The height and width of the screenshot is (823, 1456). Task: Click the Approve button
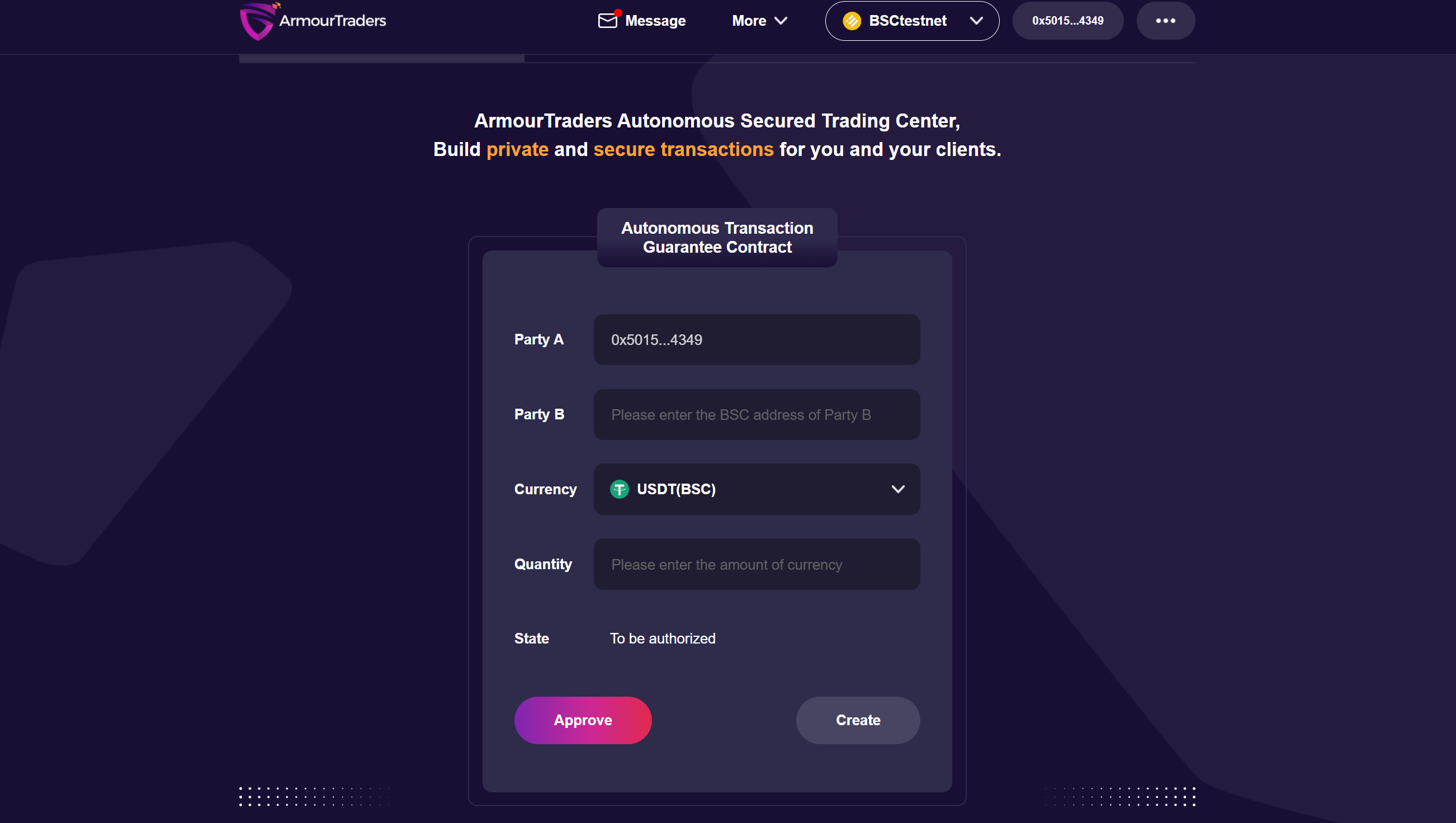583,720
